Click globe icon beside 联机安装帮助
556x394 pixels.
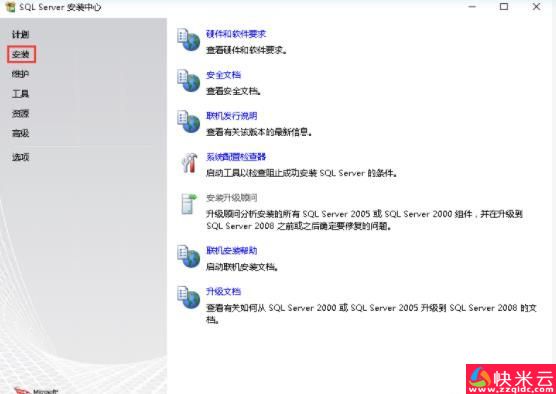tap(188, 256)
